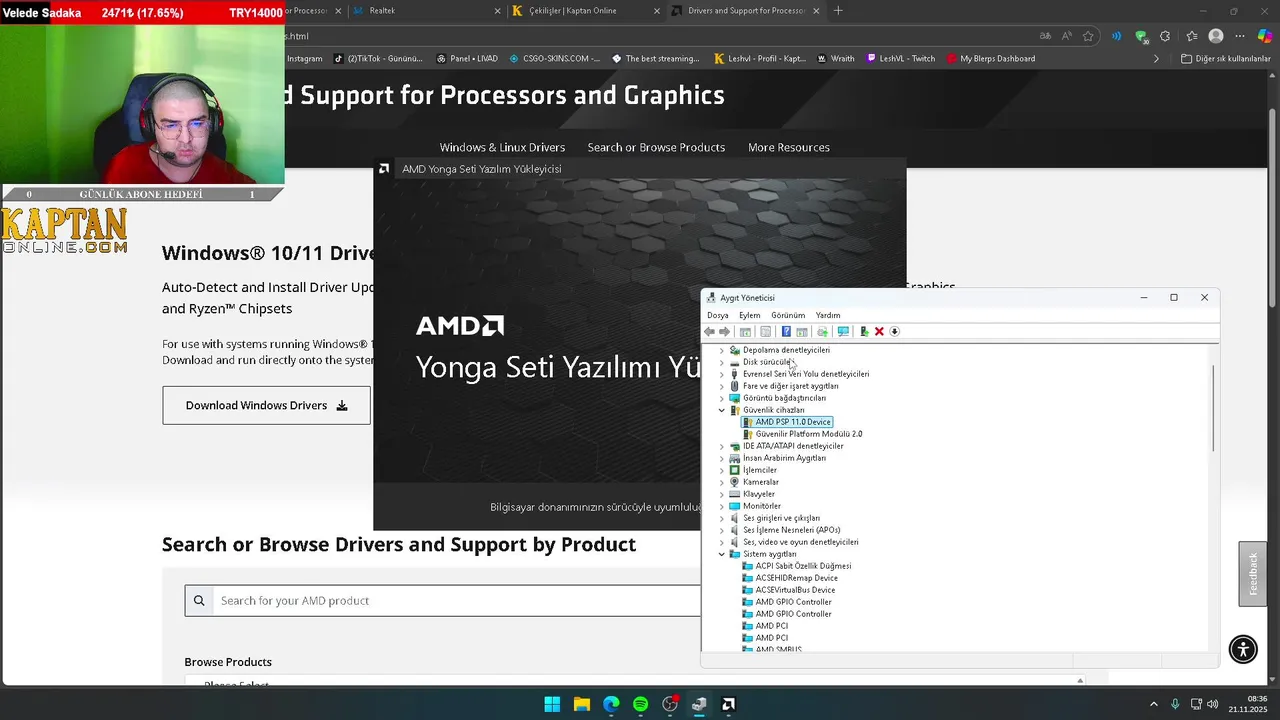1280x720 pixels.
Task: Click the browser favorites star icon in address bar
Action: click(x=1088, y=36)
